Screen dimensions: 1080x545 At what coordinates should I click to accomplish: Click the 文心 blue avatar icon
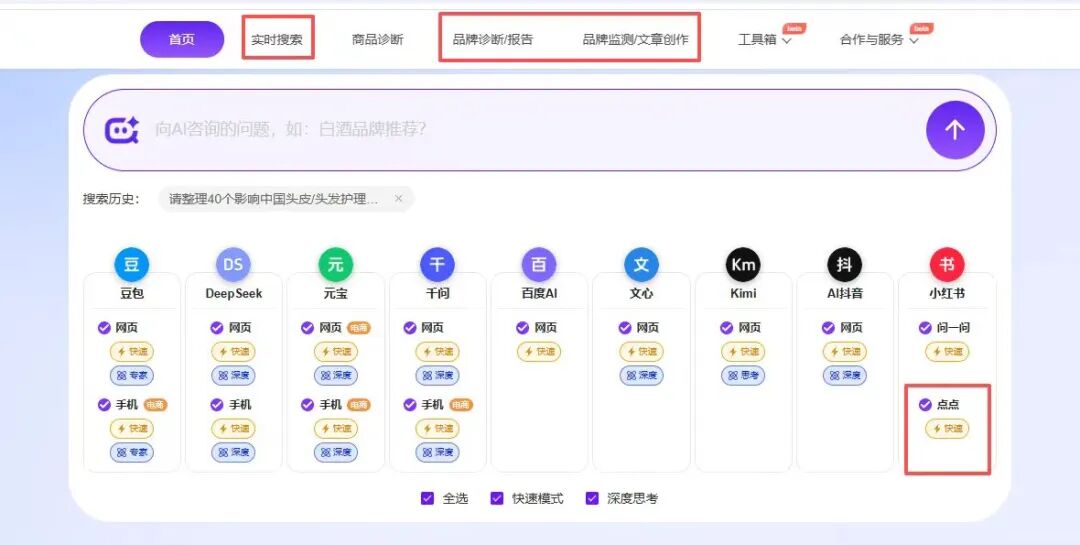coord(641,265)
